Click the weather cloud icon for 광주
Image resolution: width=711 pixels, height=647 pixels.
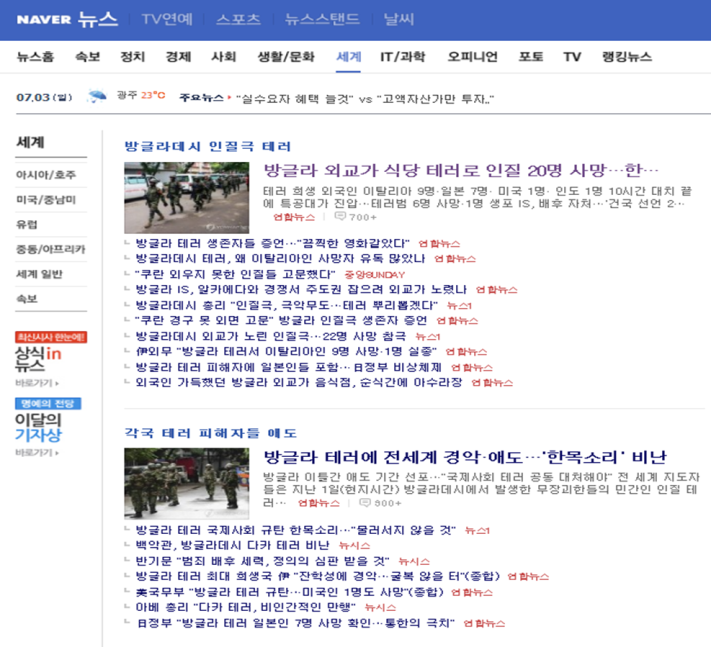[x=97, y=97]
